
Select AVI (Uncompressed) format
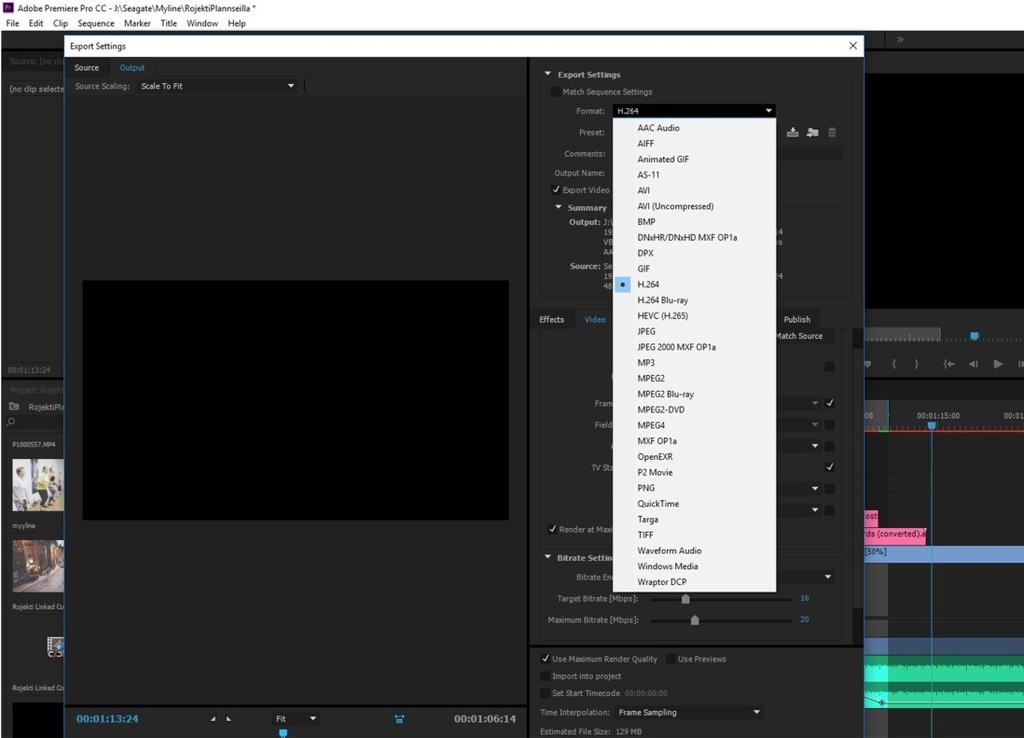click(x=694, y=206)
